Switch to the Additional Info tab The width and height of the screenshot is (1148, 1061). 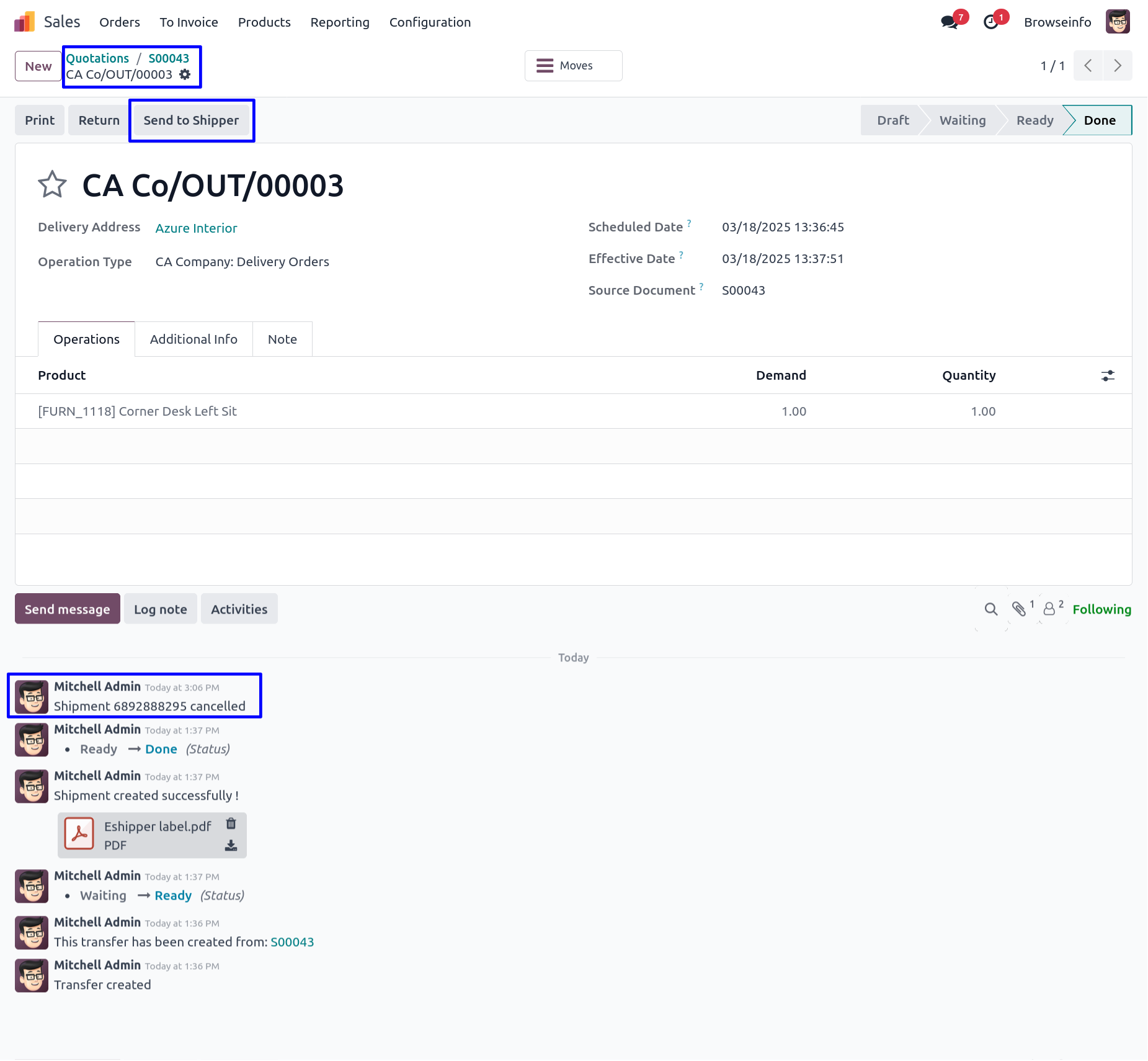[x=194, y=339]
